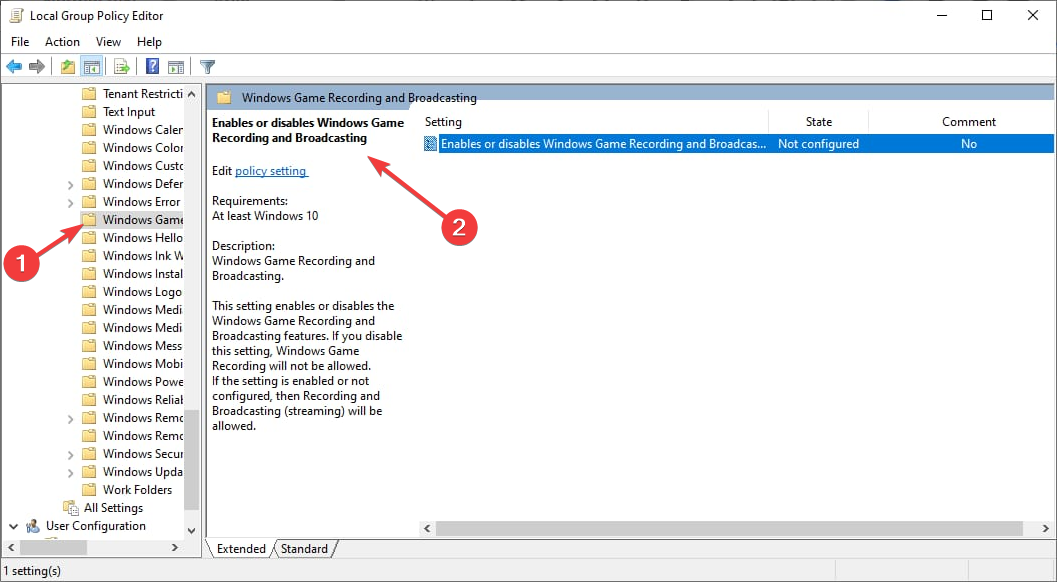Viewport: 1057px width, 582px height.
Task: Expand the Windows Error Reporting node
Action: (x=71, y=202)
